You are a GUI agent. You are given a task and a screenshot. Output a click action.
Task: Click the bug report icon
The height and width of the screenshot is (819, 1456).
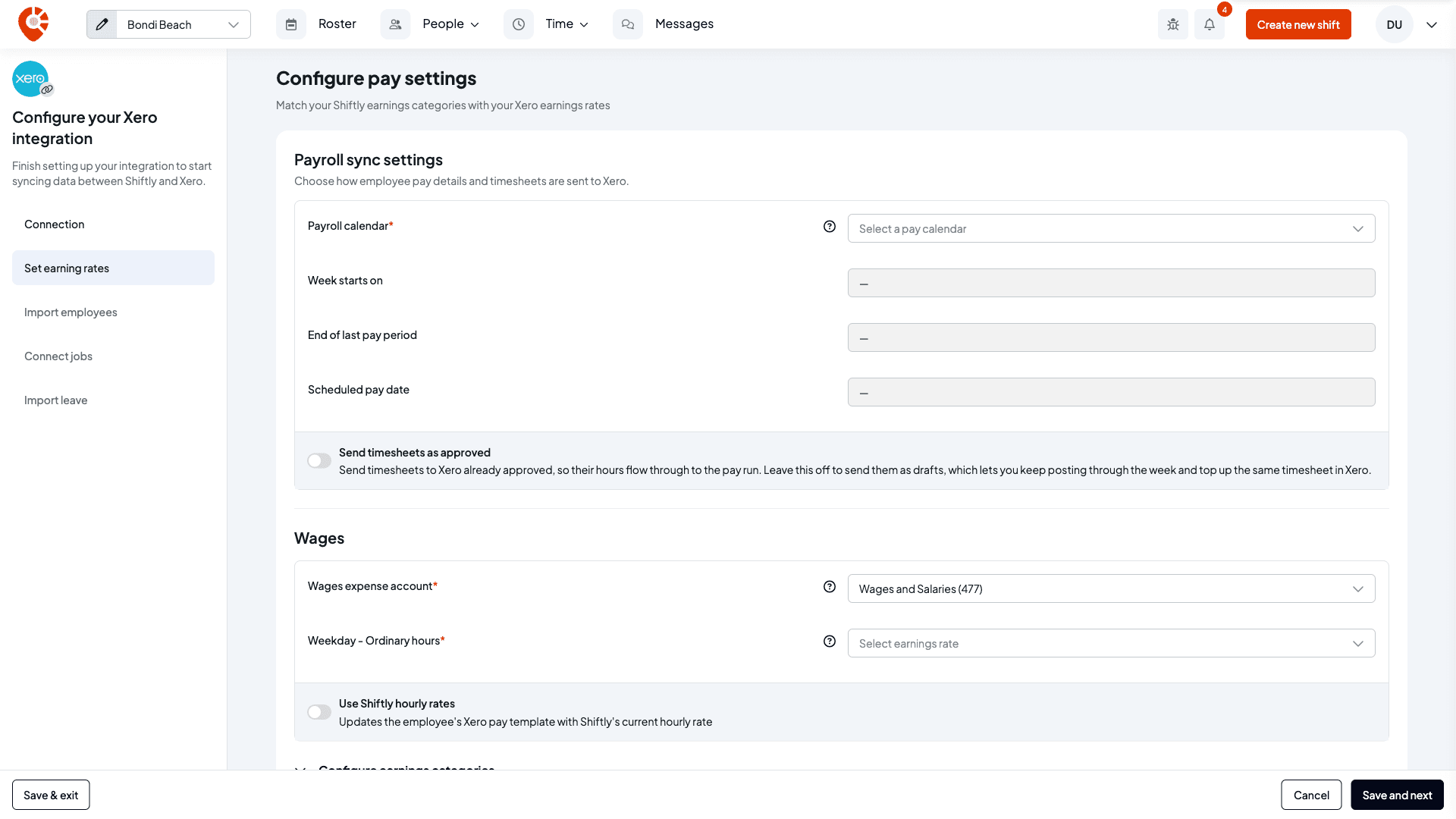pyautogui.click(x=1173, y=24)
